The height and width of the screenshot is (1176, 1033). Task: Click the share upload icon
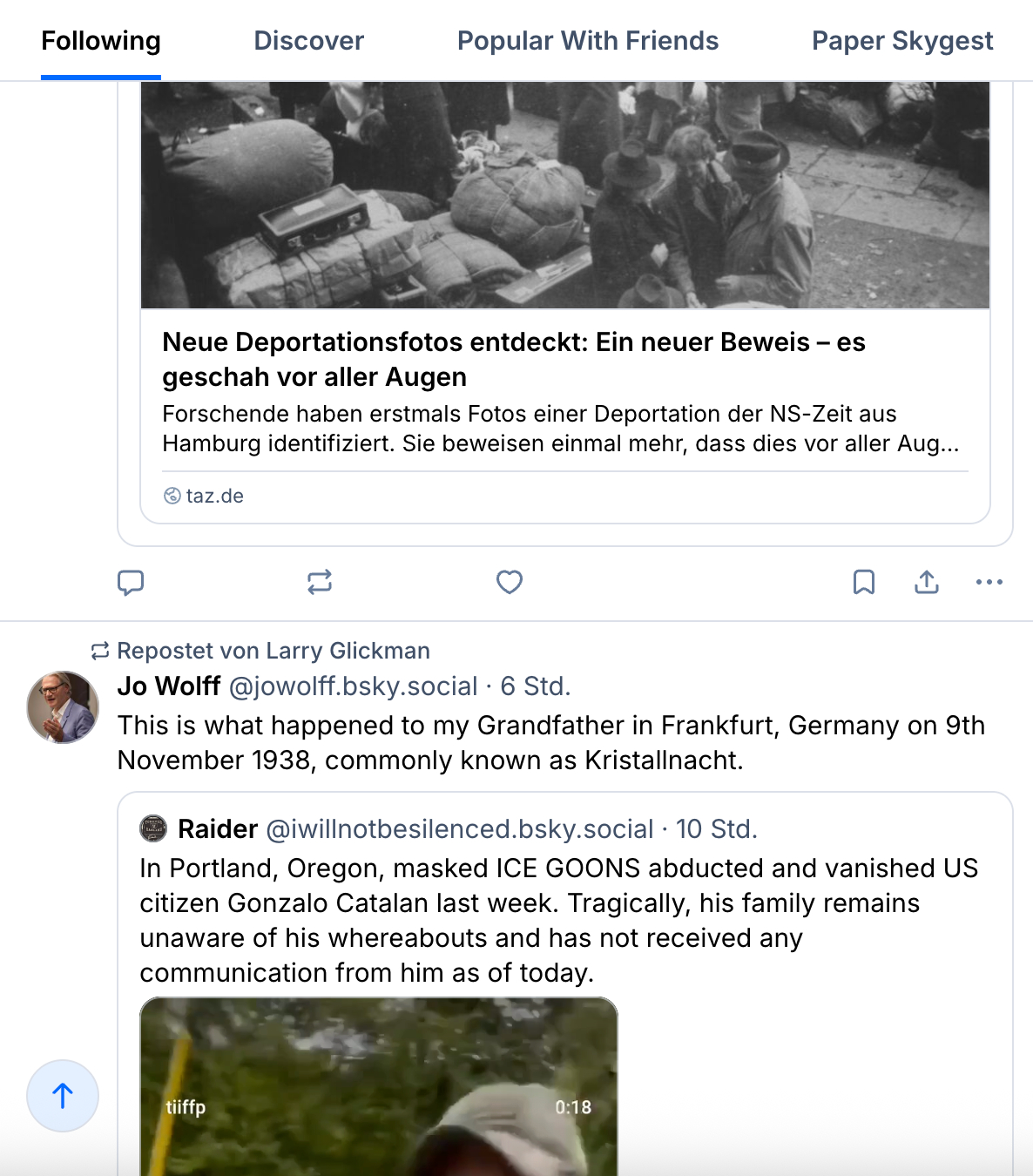point(927,582)
